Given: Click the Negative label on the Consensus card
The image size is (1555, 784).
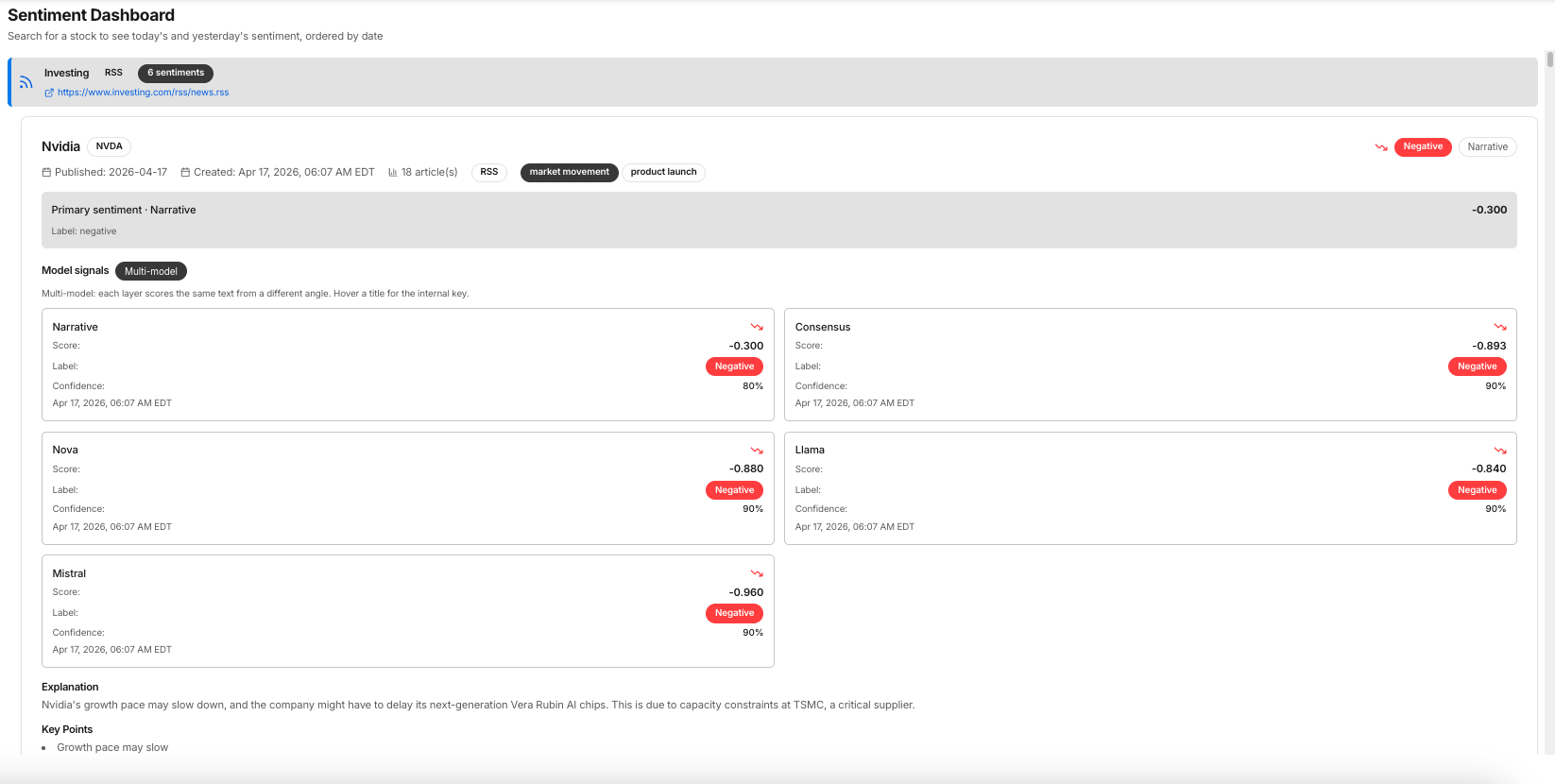Looking at the screenshot, I should click(1478, 366).
